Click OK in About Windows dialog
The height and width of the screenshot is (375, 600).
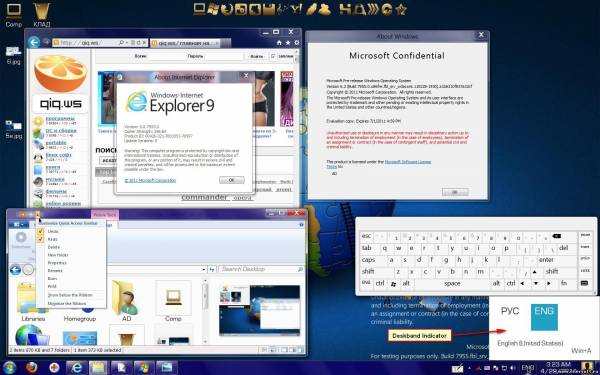455,192
